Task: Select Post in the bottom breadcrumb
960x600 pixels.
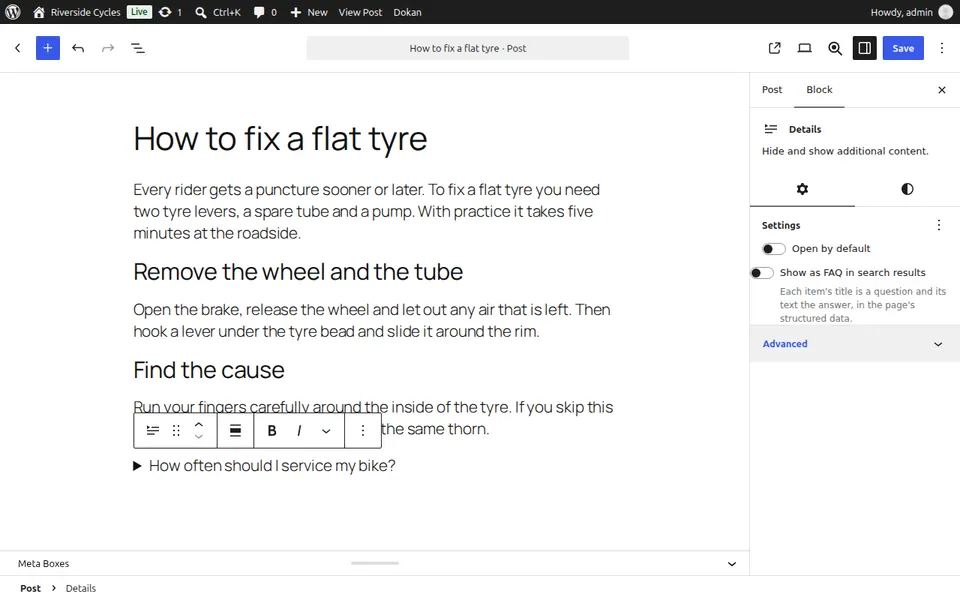Action: [x=31, y=588]
